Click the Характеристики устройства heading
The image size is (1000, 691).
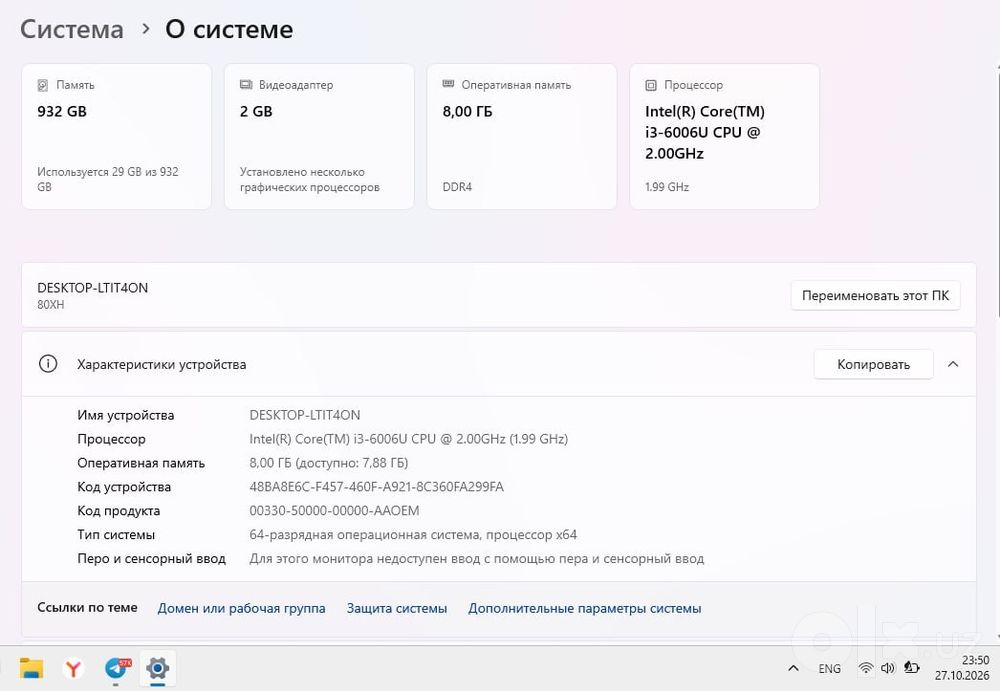pyautogui.click(x=161, y=364)
